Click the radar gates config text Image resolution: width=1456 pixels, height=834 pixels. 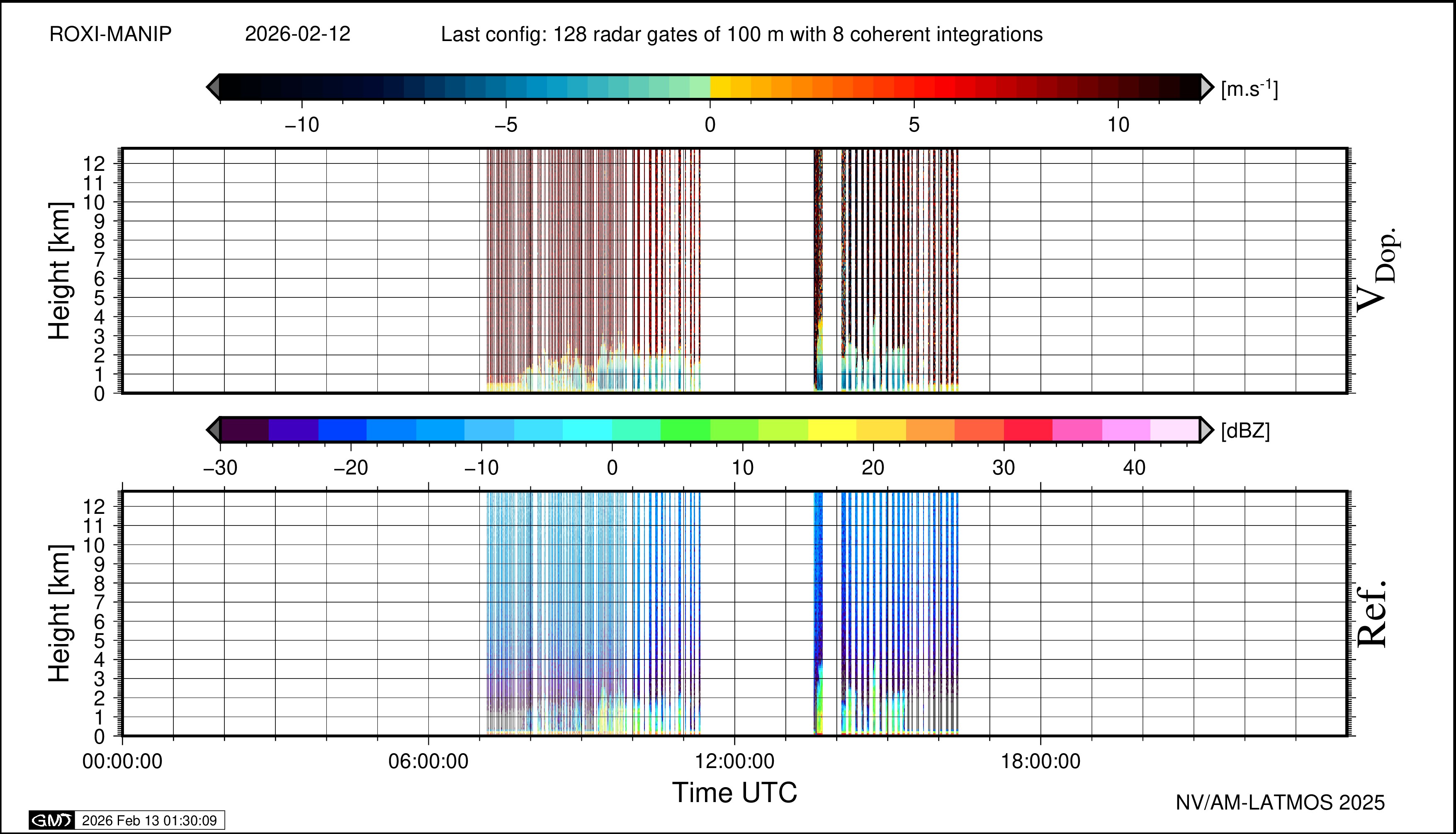click(741, 34)
